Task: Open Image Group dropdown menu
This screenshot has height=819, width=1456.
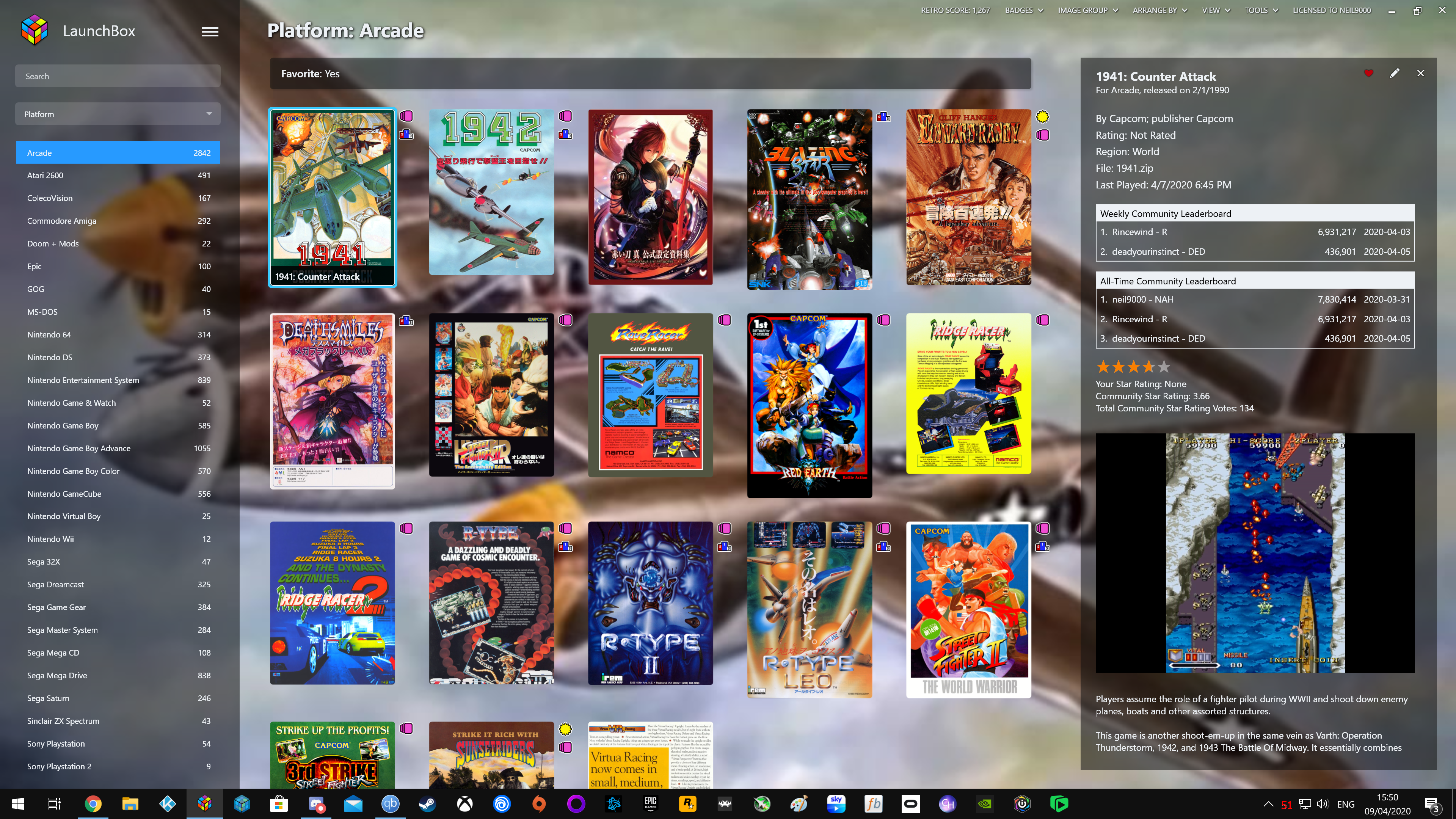Action: [1087, 10]
